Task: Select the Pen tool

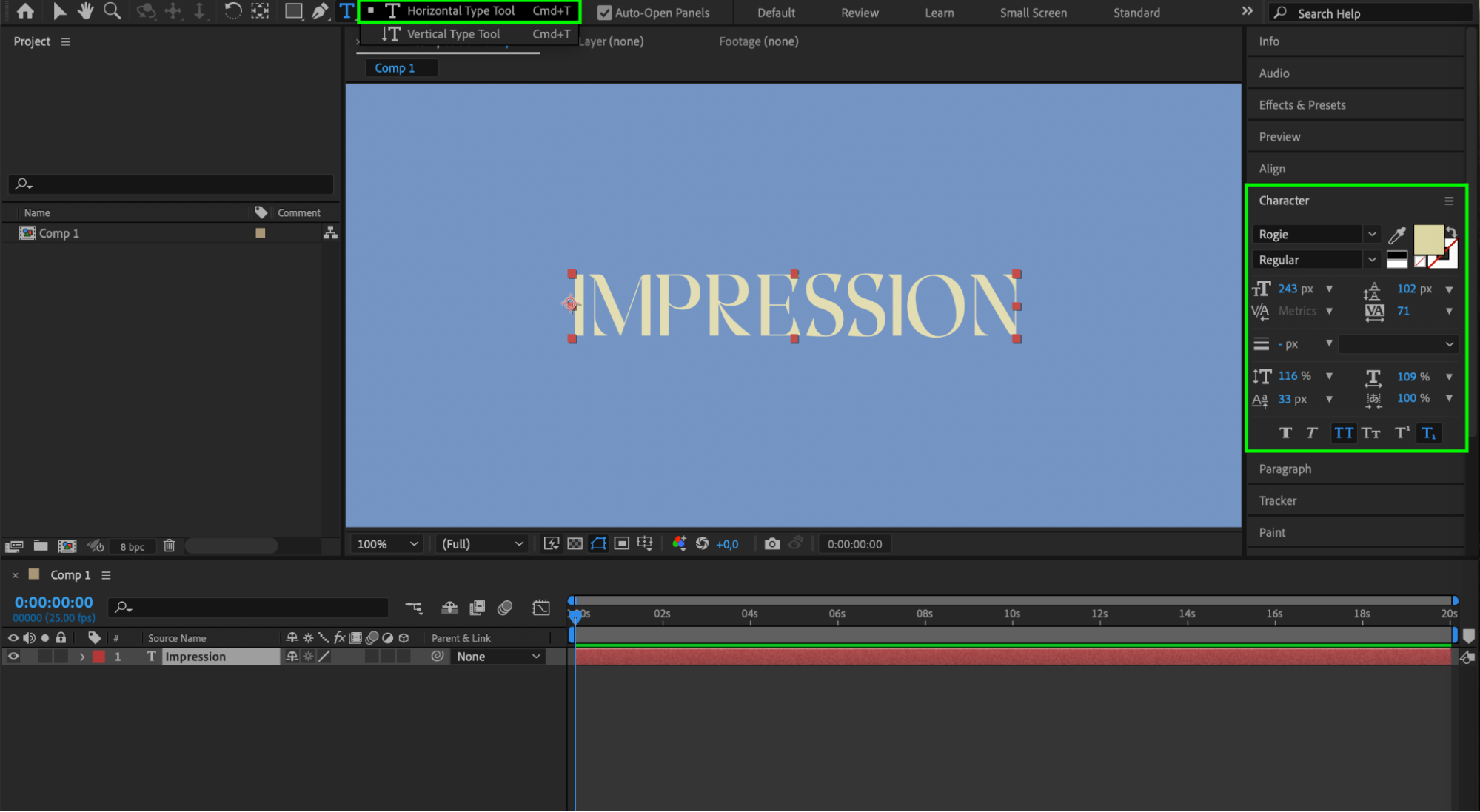Action: click(x=320, y=11)
